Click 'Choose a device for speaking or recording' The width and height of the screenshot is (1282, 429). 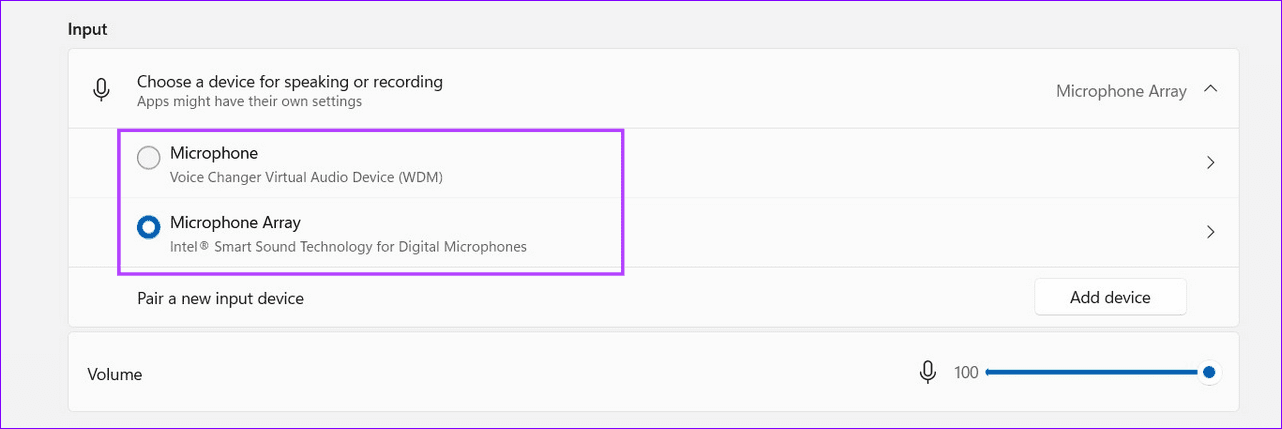click(x=290, y=82)
